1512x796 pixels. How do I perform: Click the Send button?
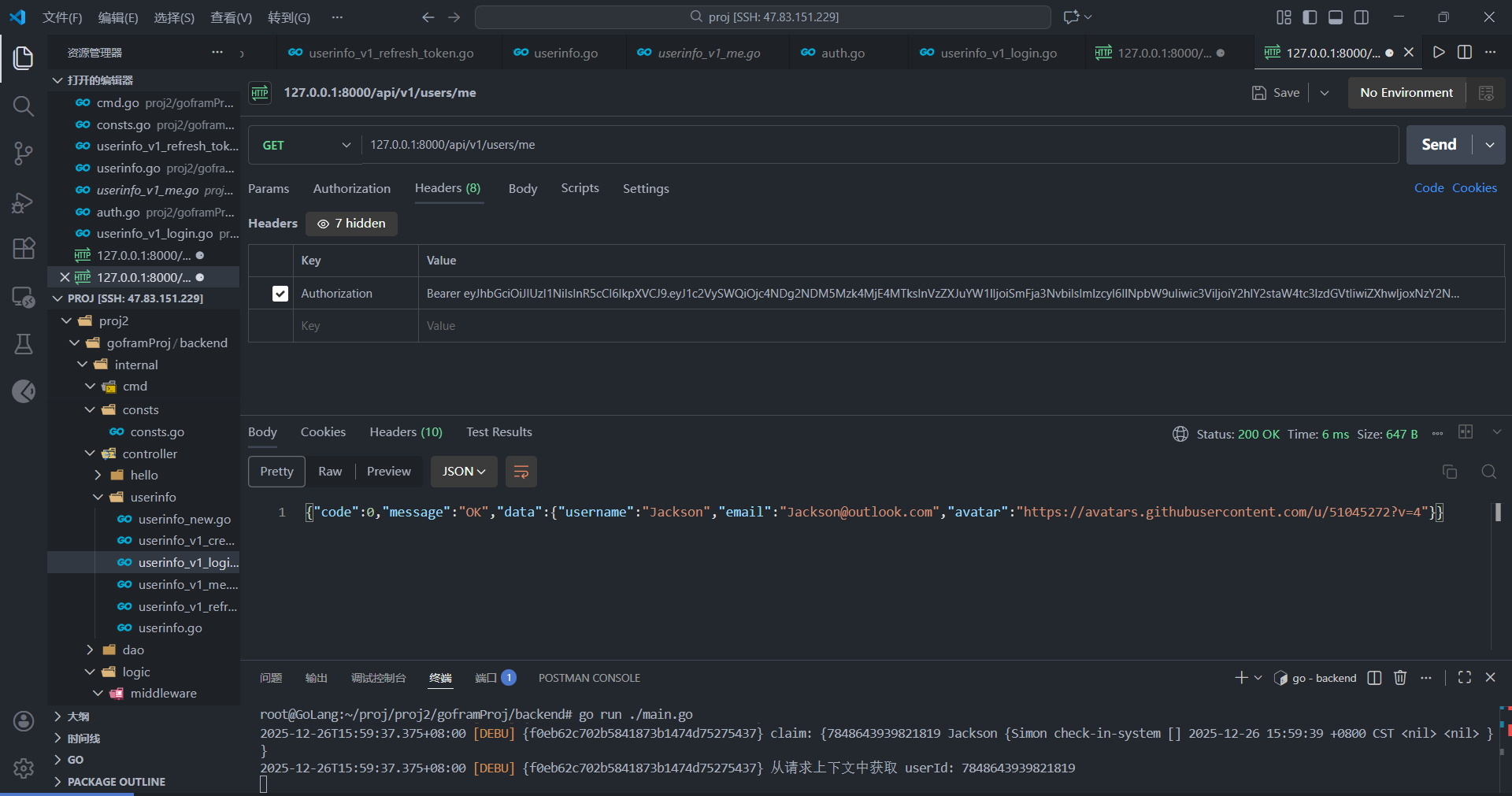tap(1439, 145)
